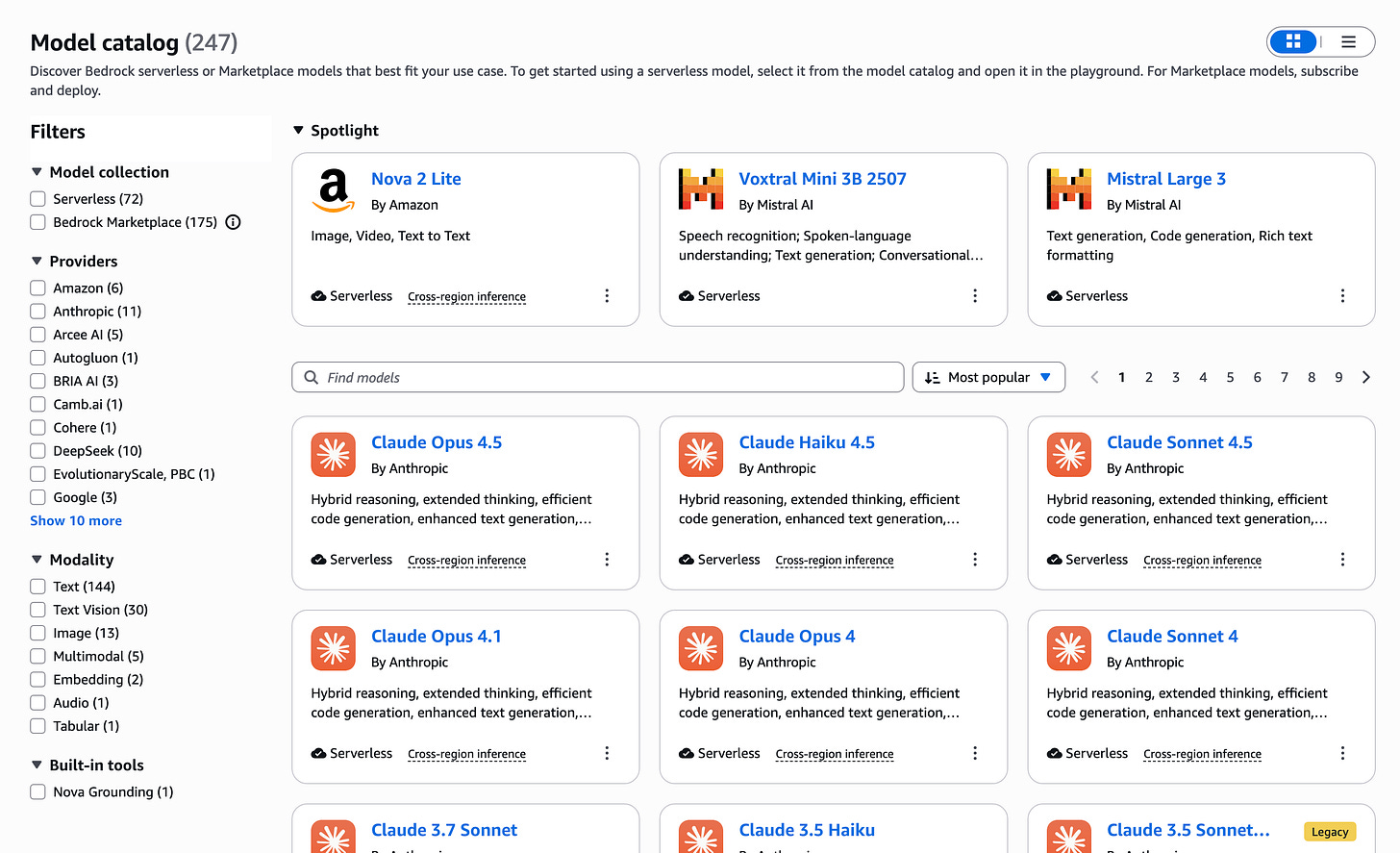This screenshot has width=1400, height=853.
Task: Open Cross-region inference on Nova 2 Lite
Action: tap(466, 297)
